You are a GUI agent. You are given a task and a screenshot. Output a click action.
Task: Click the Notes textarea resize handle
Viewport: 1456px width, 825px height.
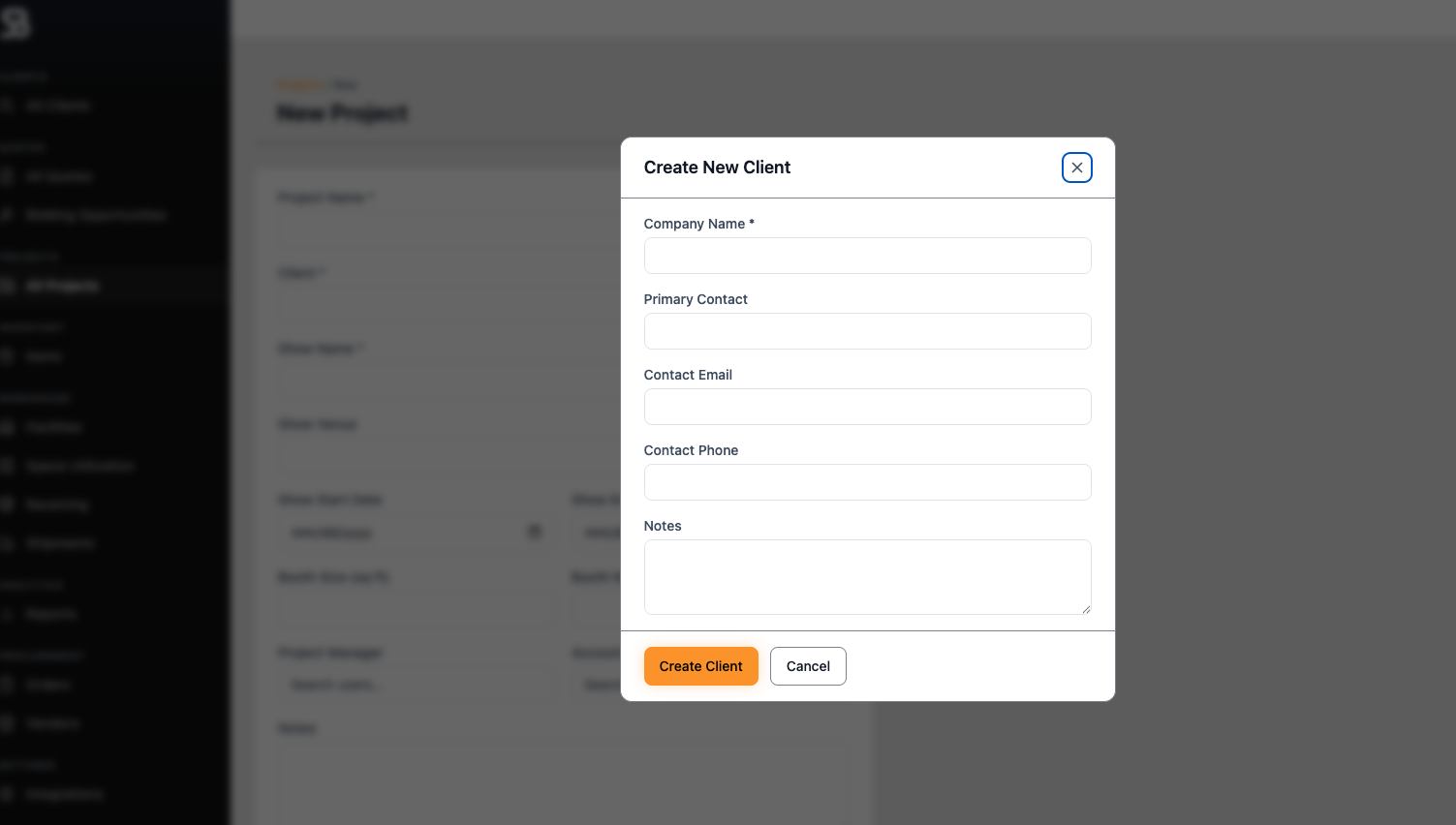point(1086,609)
